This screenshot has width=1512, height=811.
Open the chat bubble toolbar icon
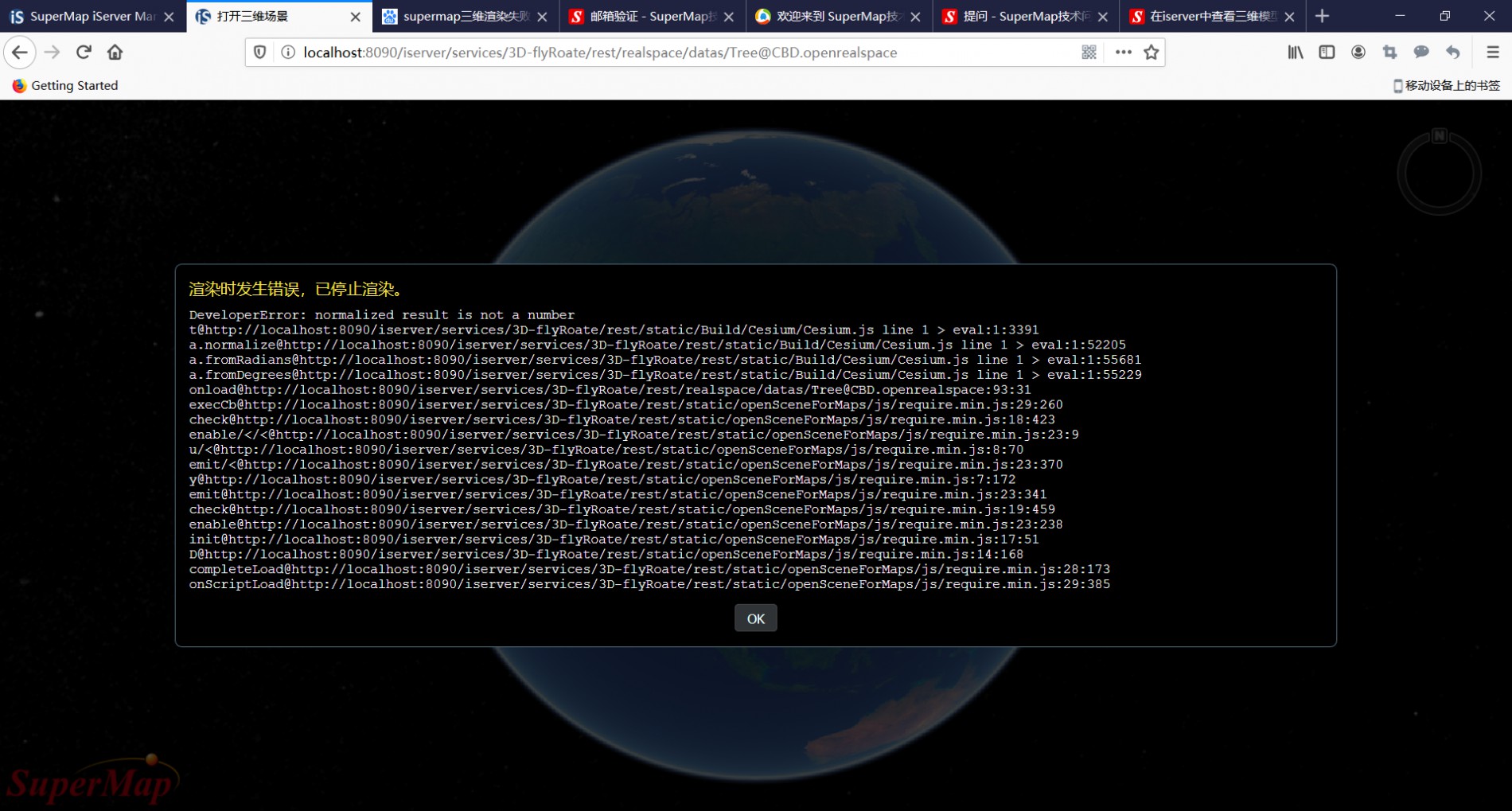click(1421, 53)
